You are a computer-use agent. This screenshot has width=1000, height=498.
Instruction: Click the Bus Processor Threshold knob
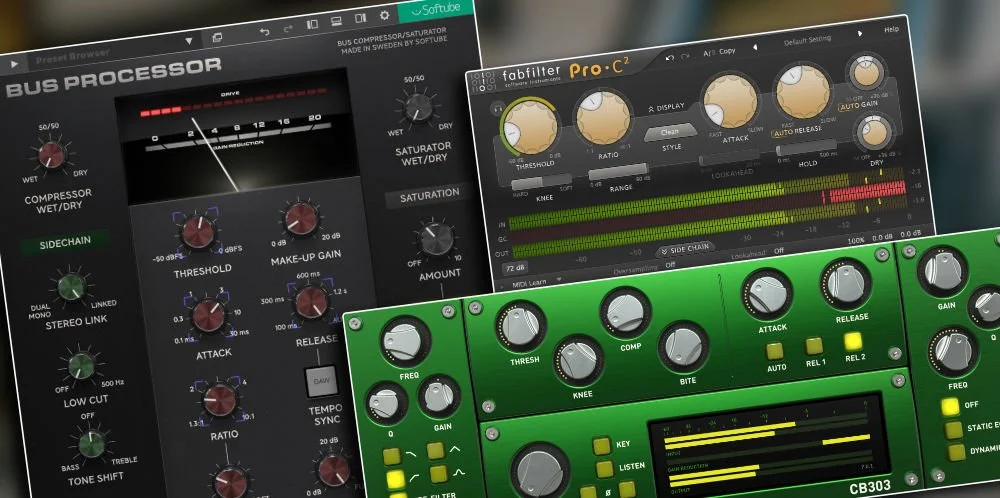pos(198,231)
